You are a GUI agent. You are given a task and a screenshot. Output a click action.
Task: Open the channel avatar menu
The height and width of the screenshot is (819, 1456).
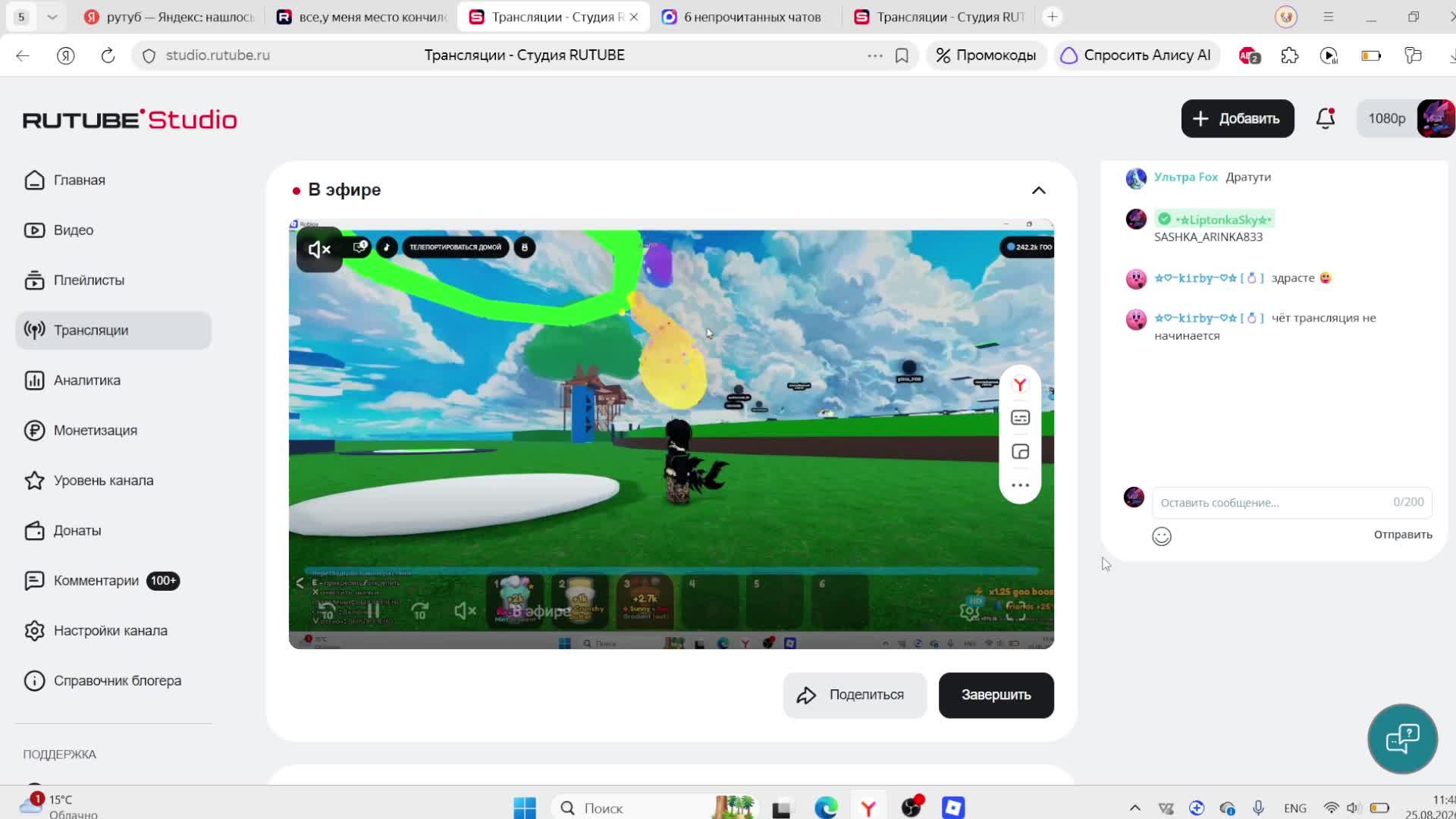(1436, 118)
